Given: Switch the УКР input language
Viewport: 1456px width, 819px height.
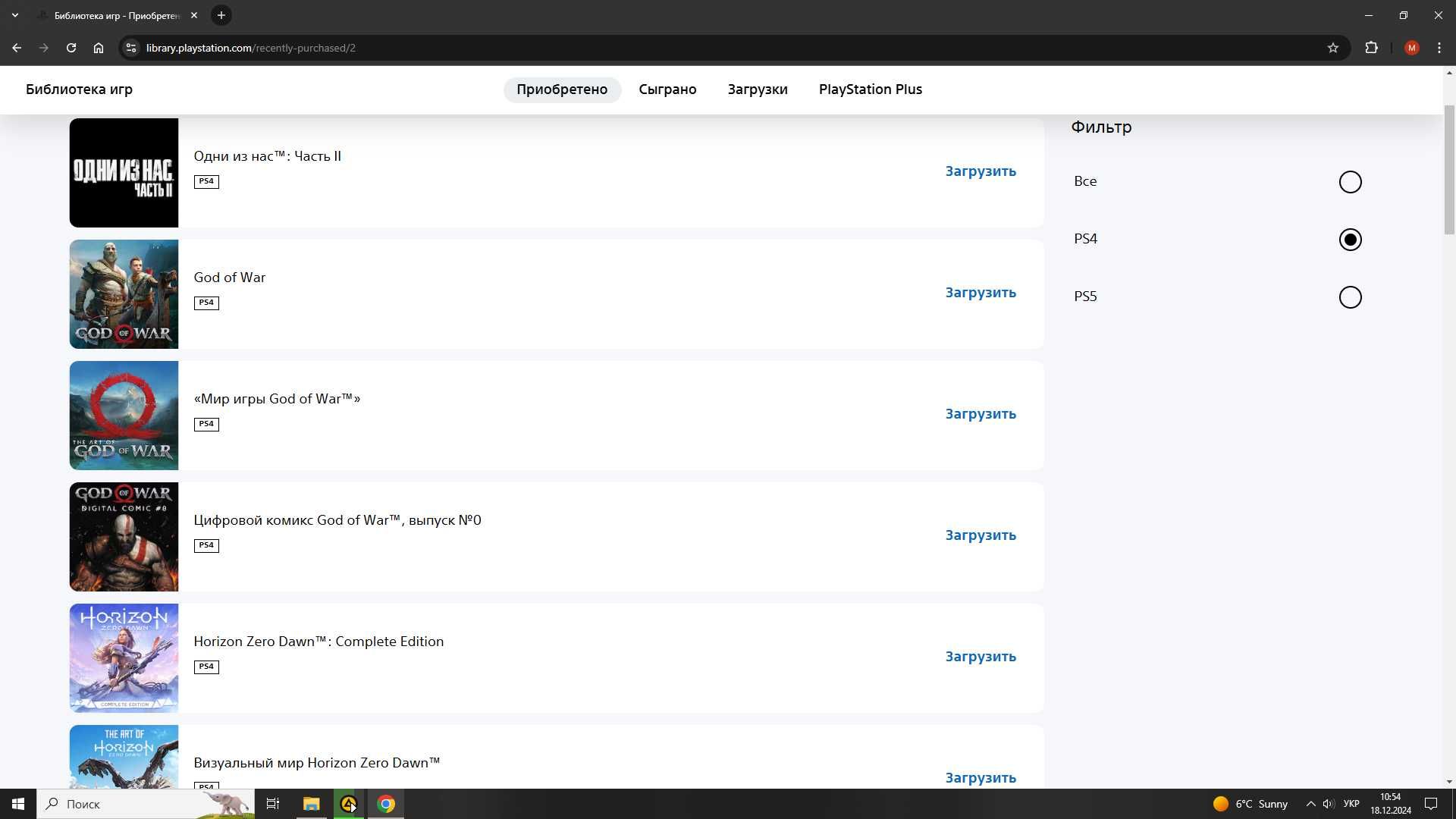Looking at the screenshot, I should tap(1351, 804).
